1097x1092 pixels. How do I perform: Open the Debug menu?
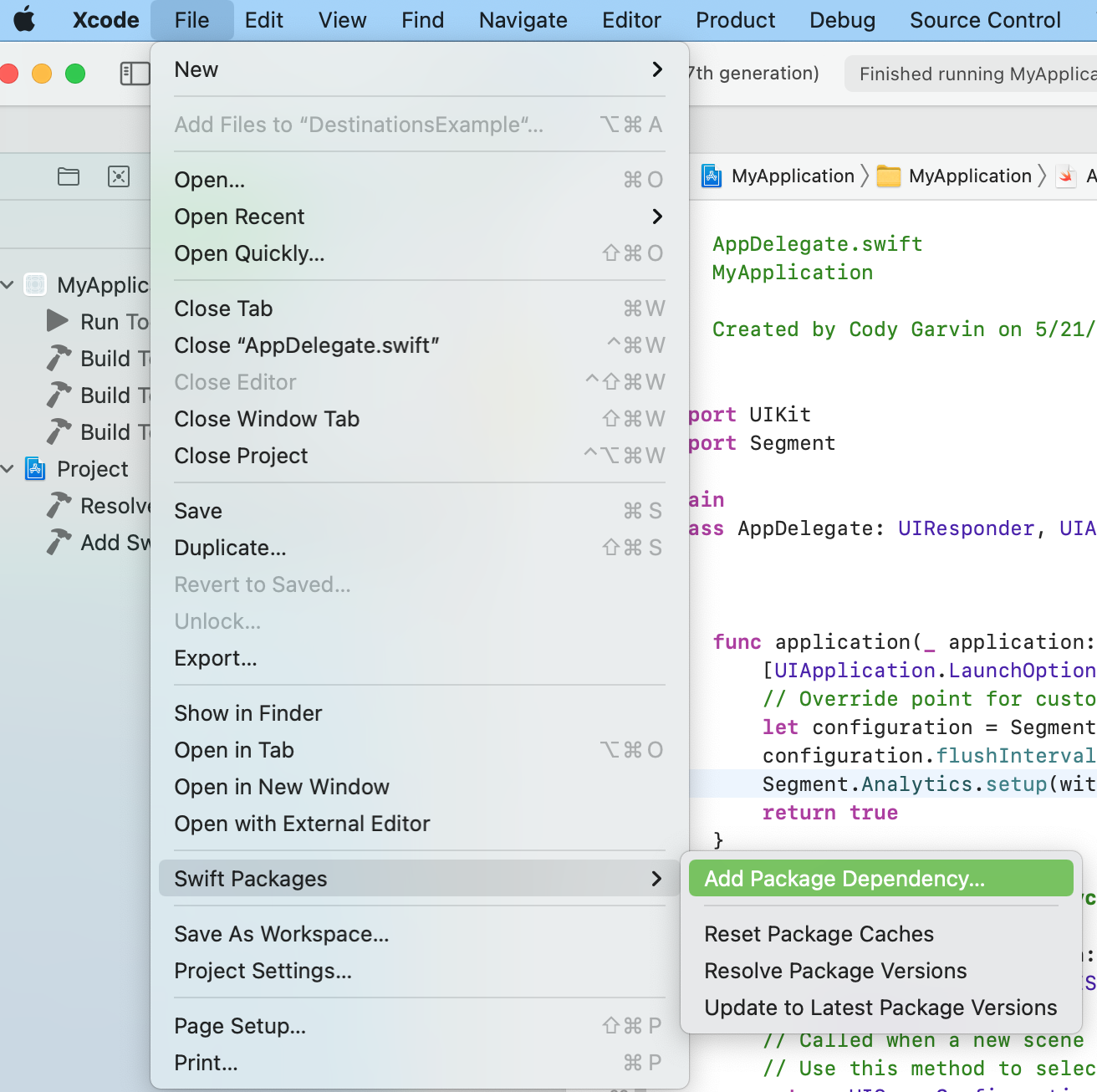(843, 20)
